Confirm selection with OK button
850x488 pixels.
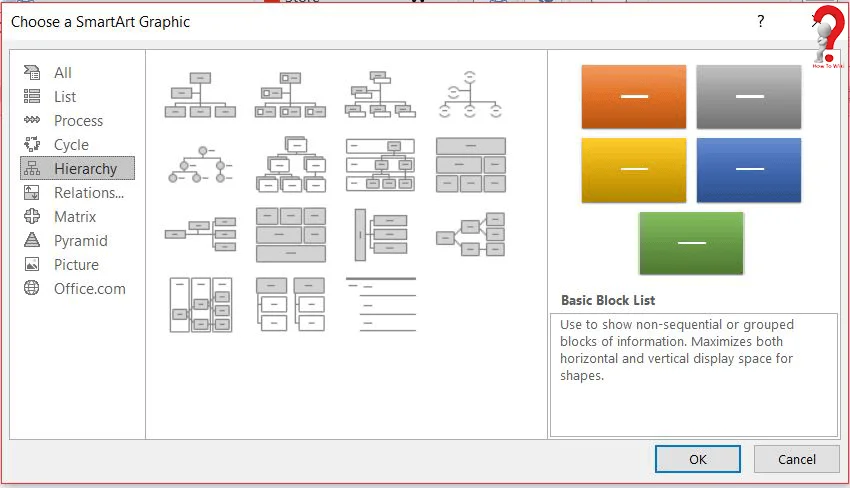click(x=698, y=459)
